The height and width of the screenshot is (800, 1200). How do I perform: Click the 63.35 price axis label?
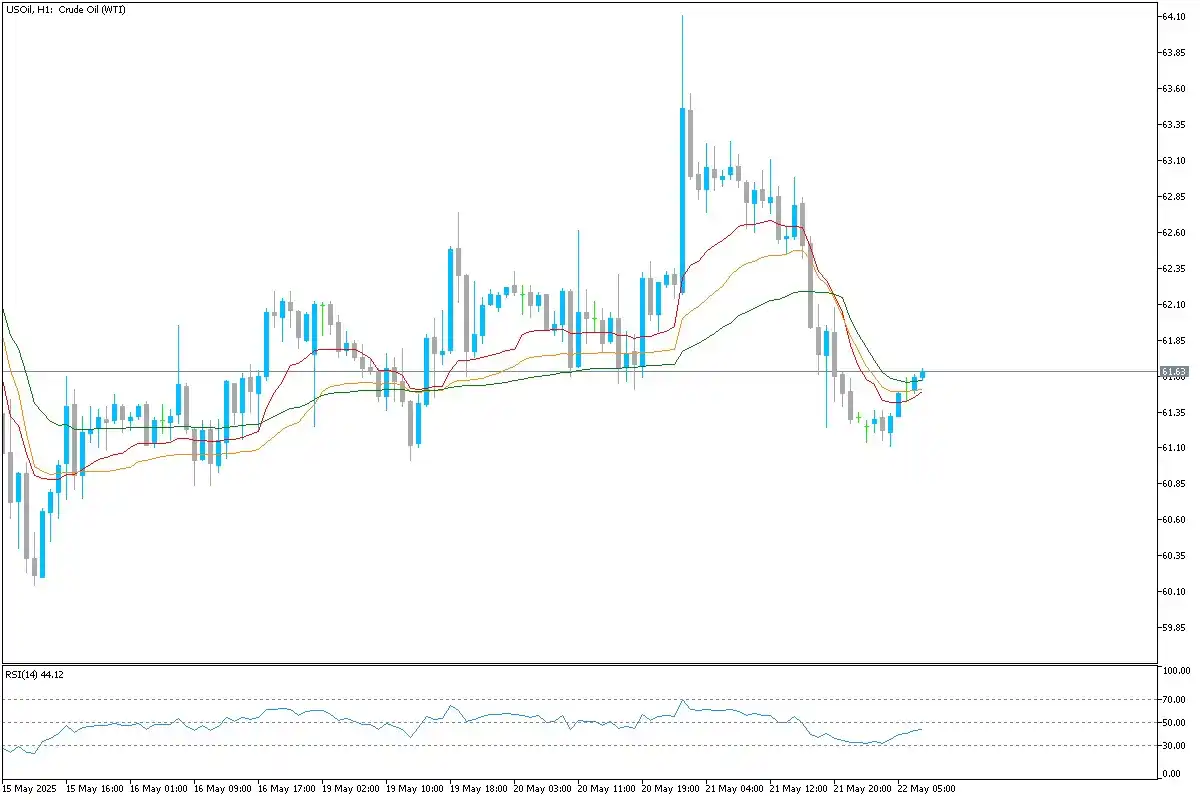pos(1173,125)
